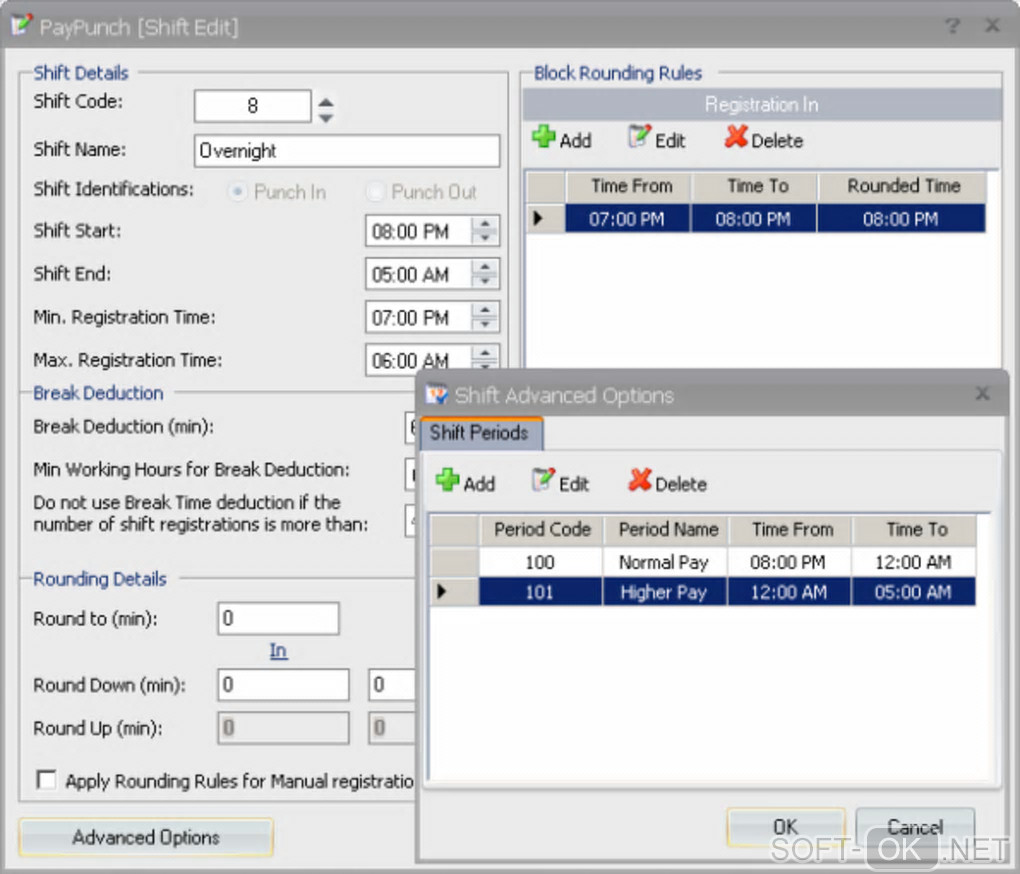Edit the selected block rounding rule
The height and width of the screenshot is (874, 1020).
click(656, 139)
